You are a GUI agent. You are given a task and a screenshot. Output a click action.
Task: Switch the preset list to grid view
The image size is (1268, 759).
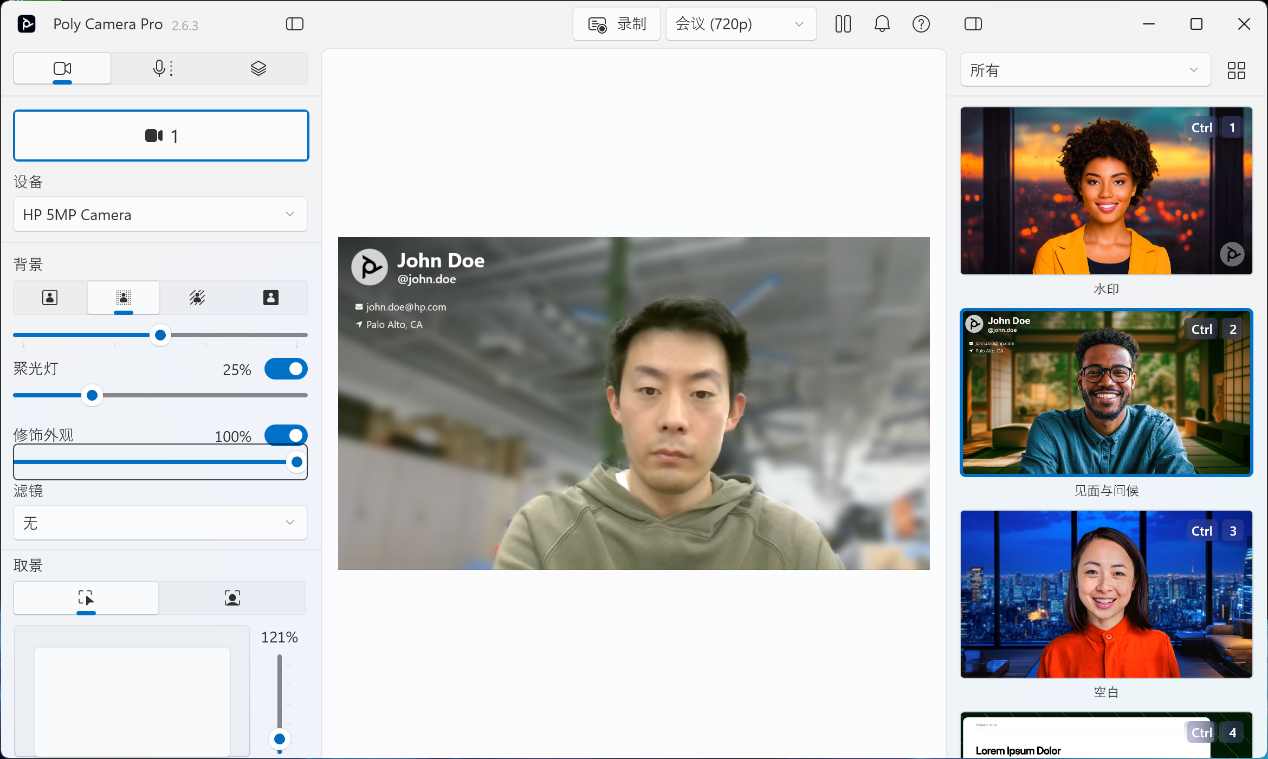[1236, 70]
